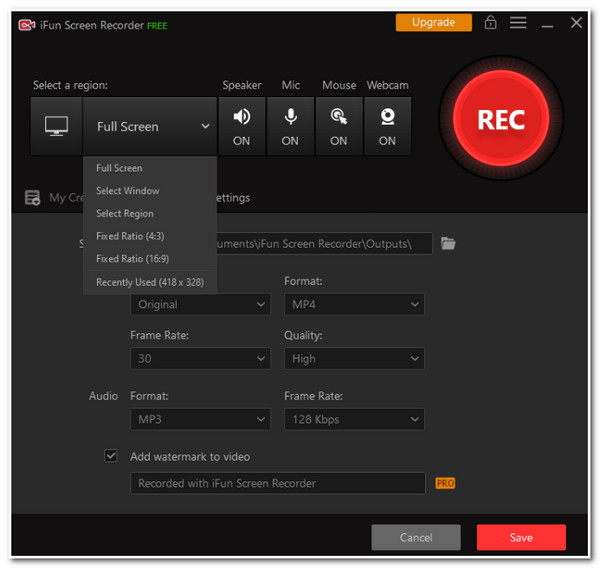The image size is (600, 568).
Task: Click the iFun Screen Recorder logo icon
Action: (x=27, y=25)
